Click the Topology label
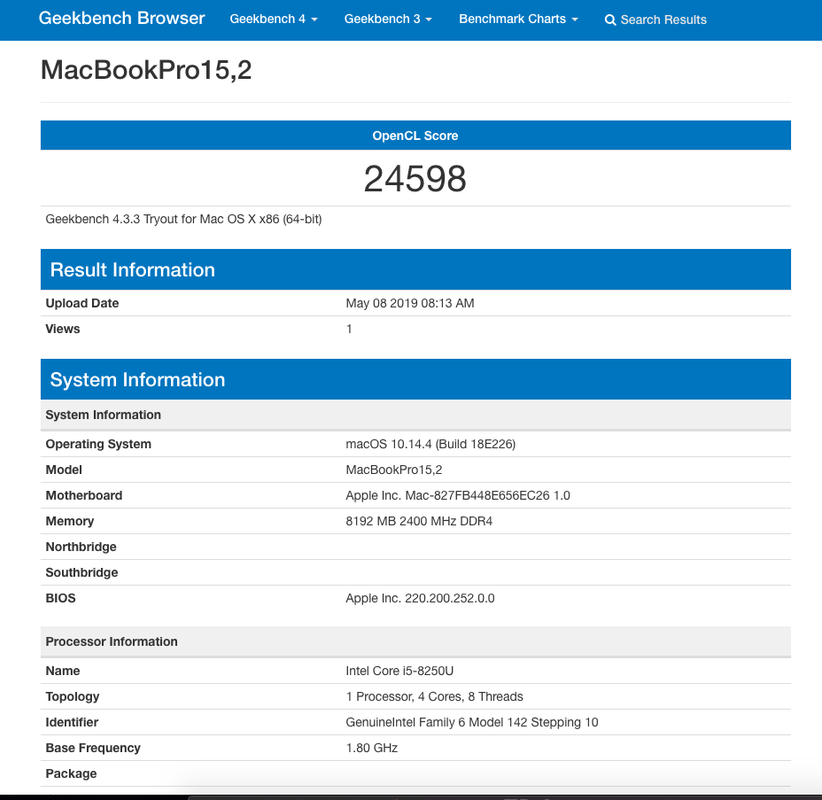 72,697
